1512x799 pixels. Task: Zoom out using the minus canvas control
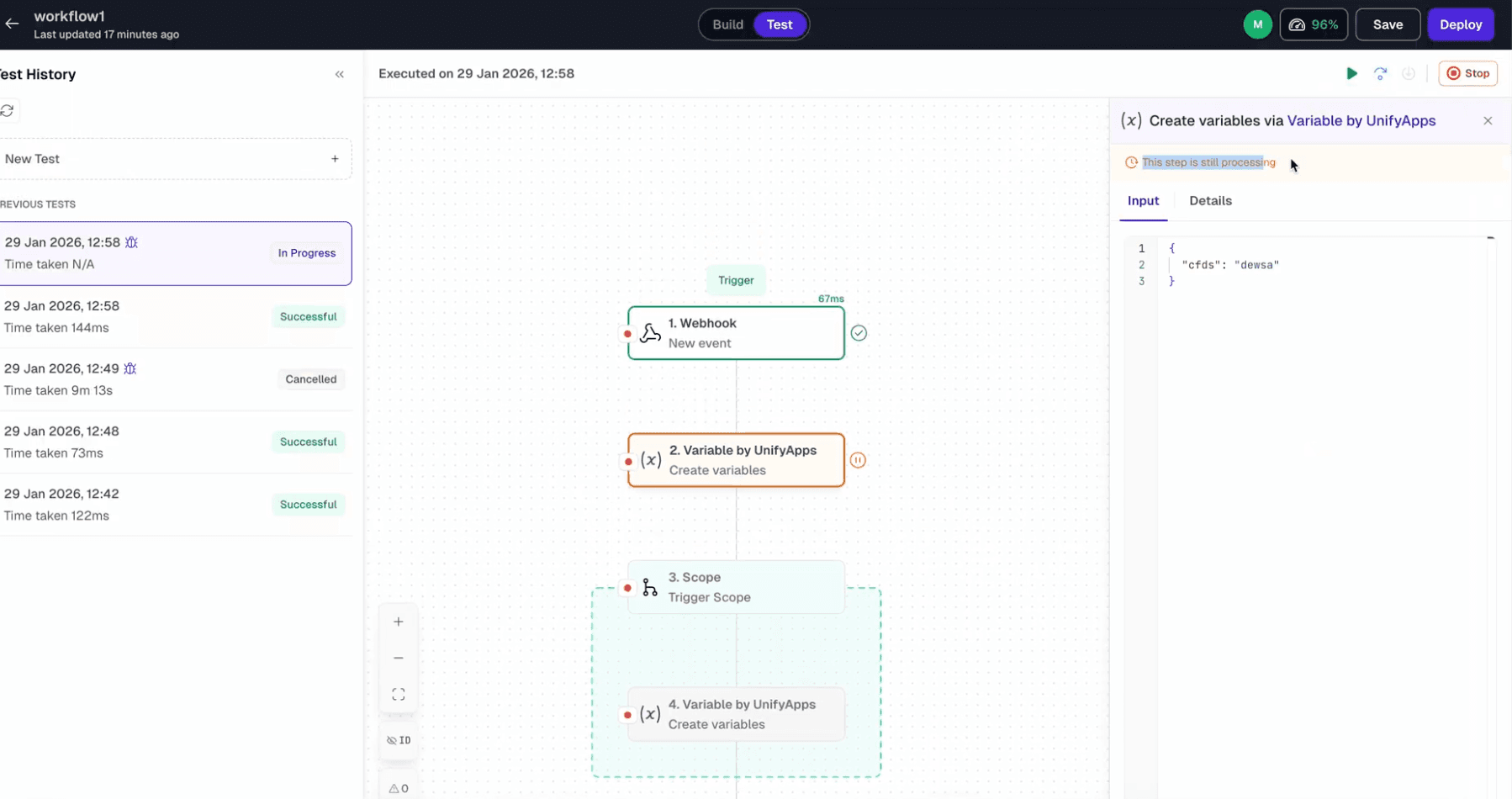point(399,659)
